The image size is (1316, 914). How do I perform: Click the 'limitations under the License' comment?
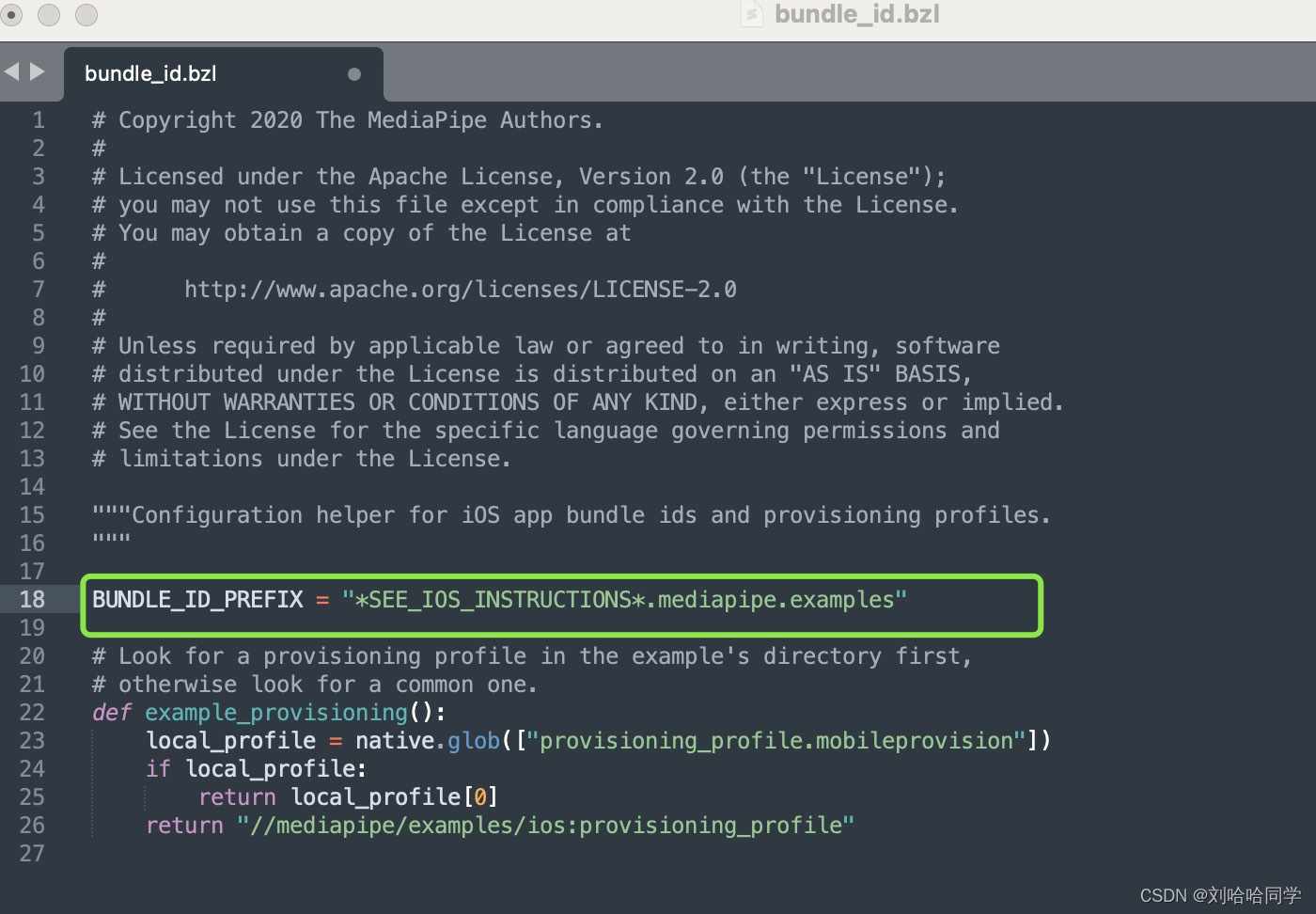302,459
